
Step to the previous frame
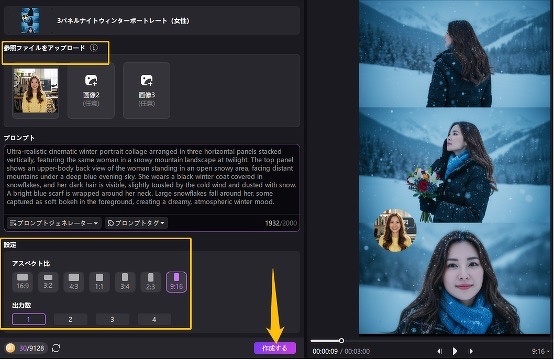point(440,351)
